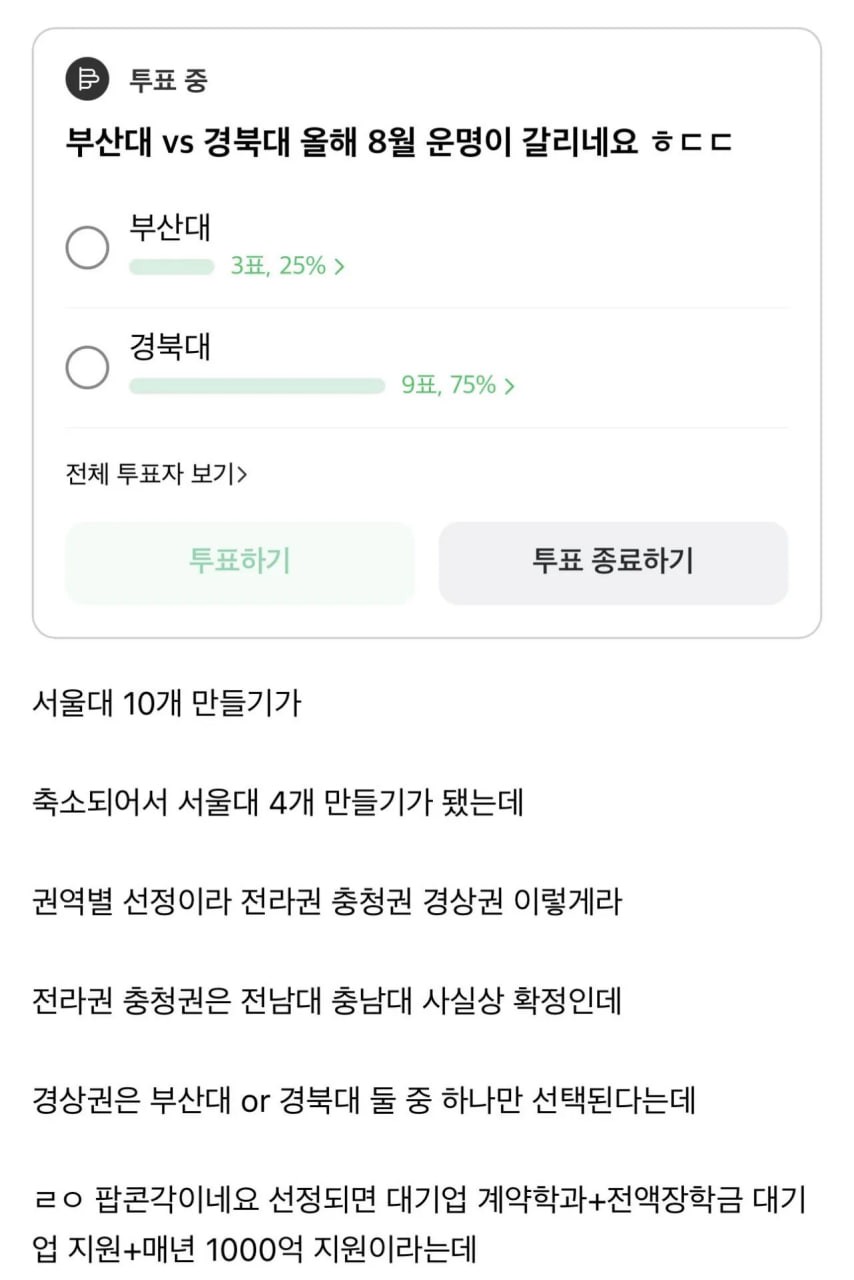This screenshot has width=854, height=1280.
Task: Open 전체 투표자 보기 voter list
Action: click(156, 474)
